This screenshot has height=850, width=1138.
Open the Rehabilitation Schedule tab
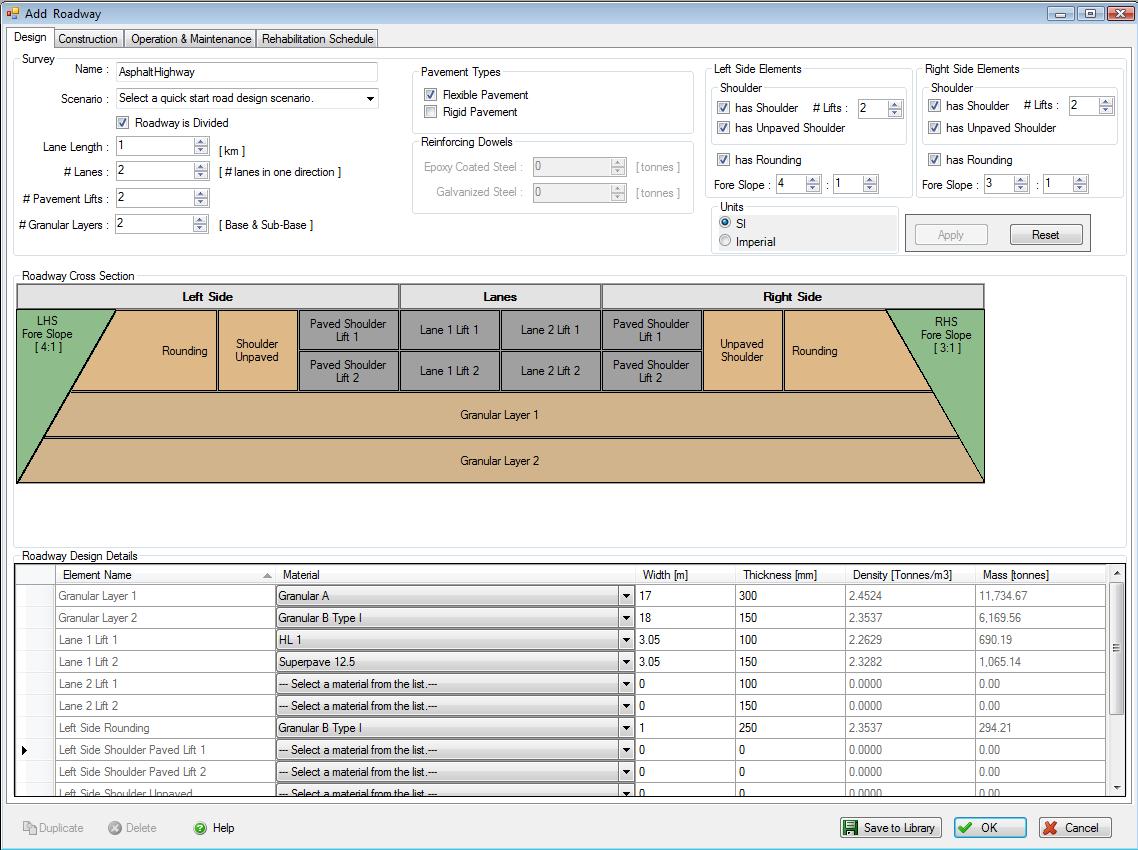(317, 39)
